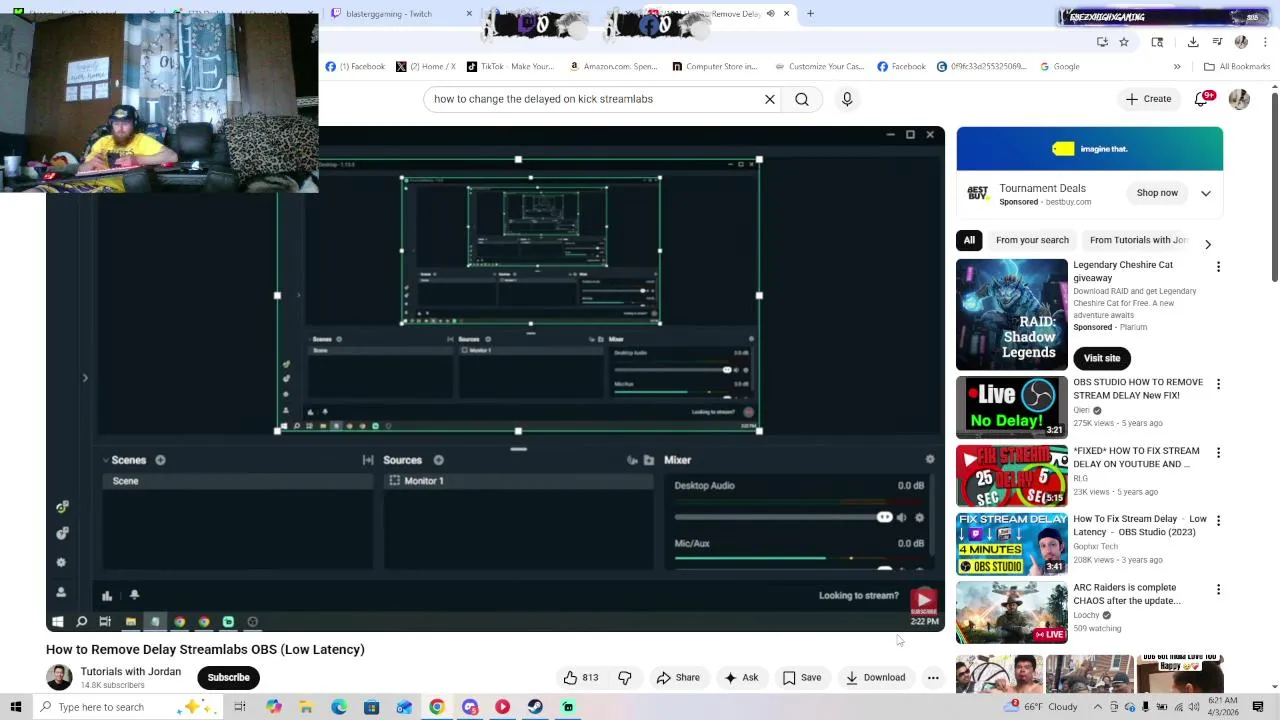1280x720 pixels.
Task: Open the Windows notification center icon
Action: click(1259, 707)
